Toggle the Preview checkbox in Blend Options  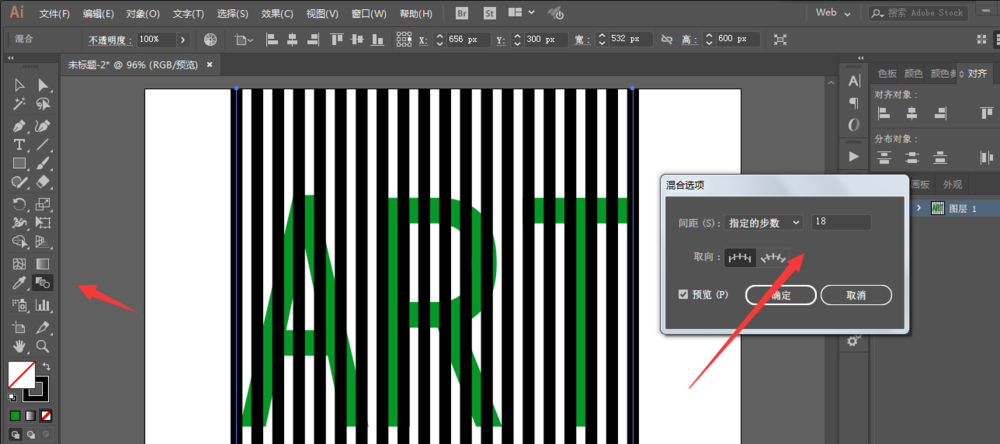tap(683, 294)
